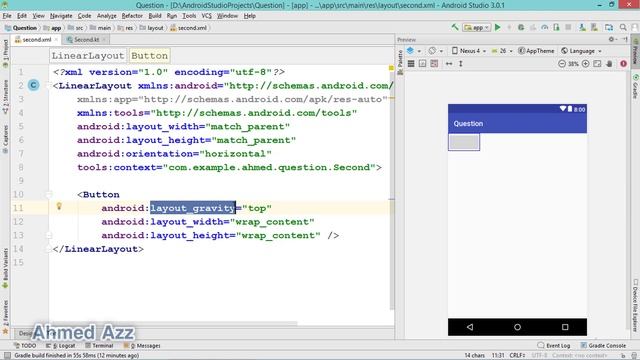Select the pan hand tool in Preview
This screenshot has height=360, width=640.
click(x=609, y=64)
